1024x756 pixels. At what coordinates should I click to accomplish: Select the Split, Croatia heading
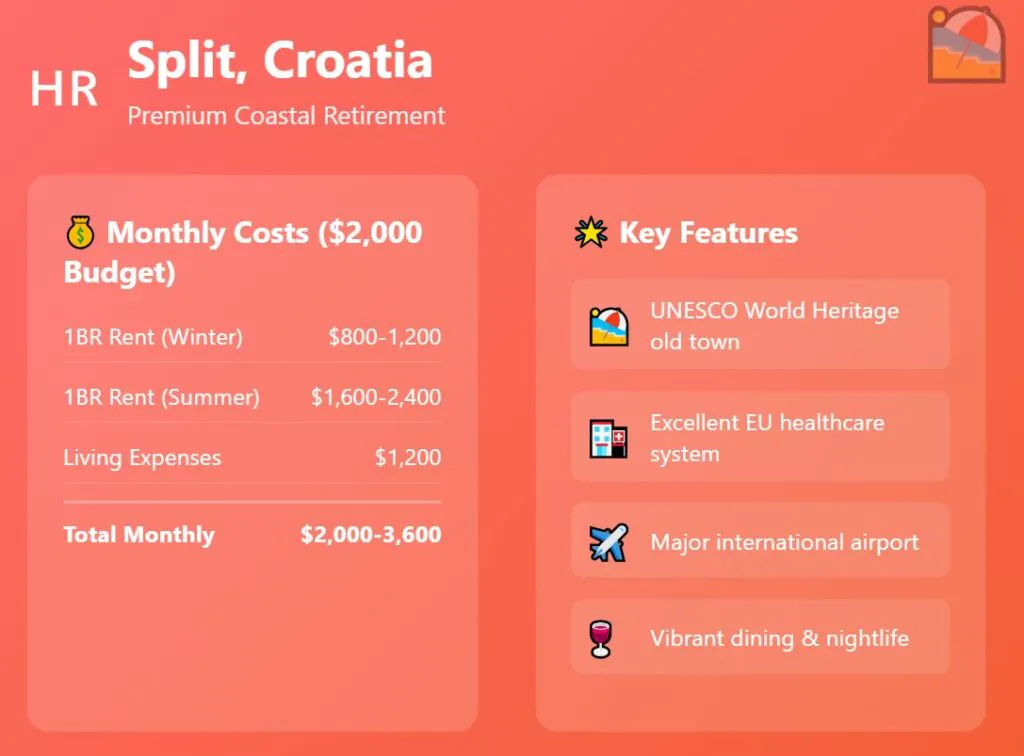click(x=280, y=60)
